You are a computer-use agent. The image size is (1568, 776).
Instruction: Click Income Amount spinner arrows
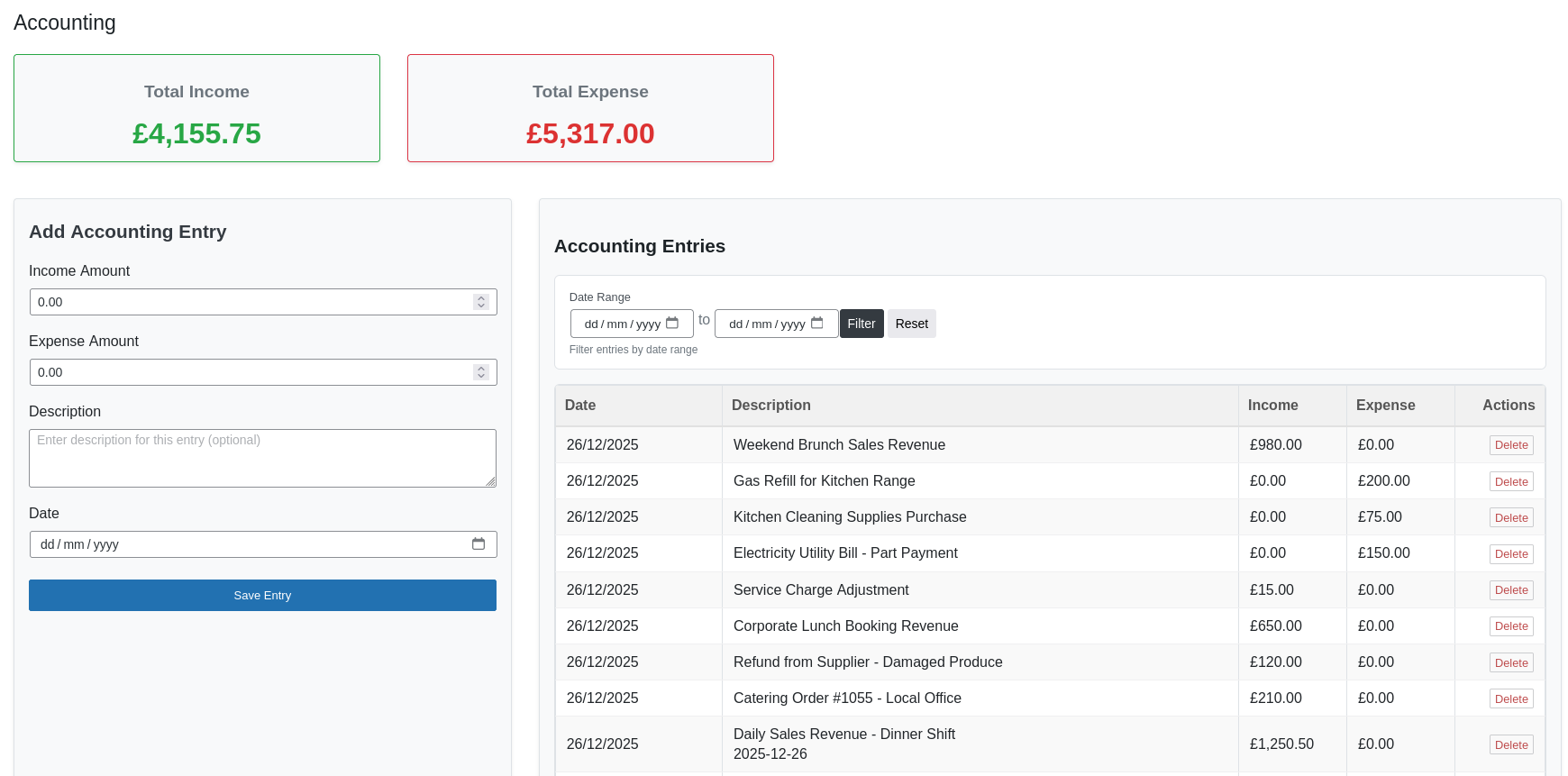coord(481,302)
